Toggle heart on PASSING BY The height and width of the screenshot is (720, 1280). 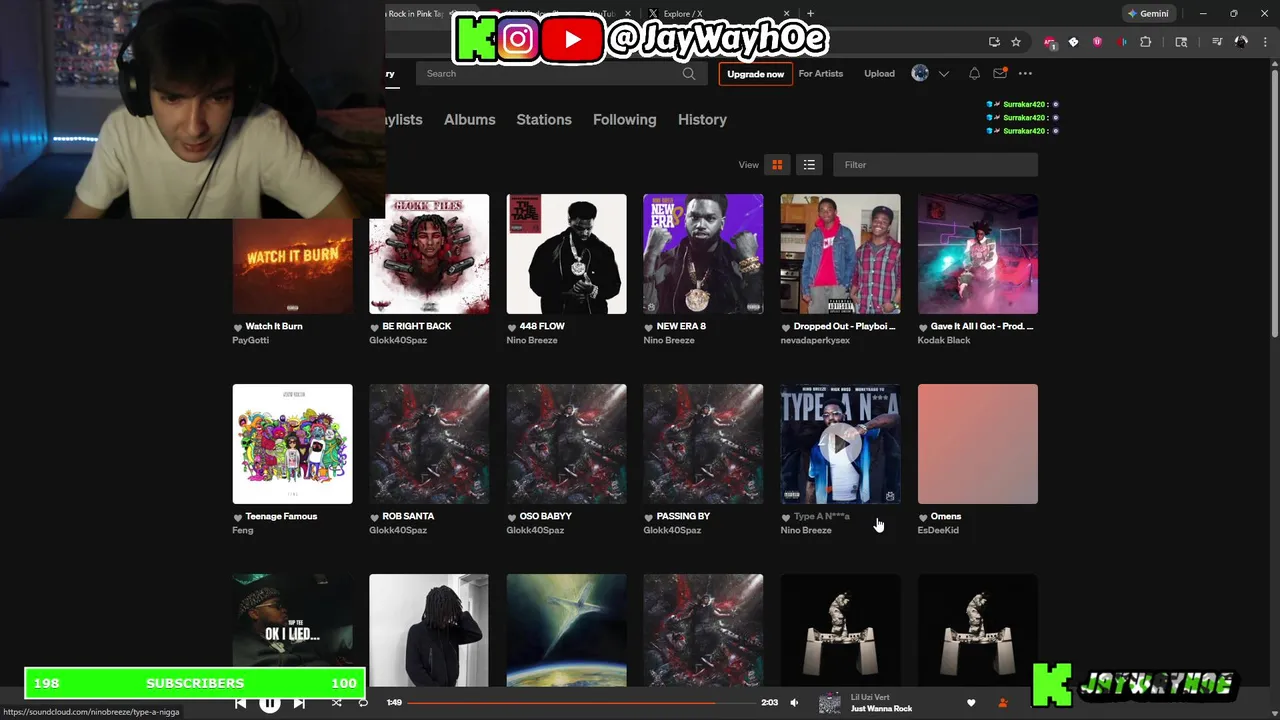click(x=649, y=517)
